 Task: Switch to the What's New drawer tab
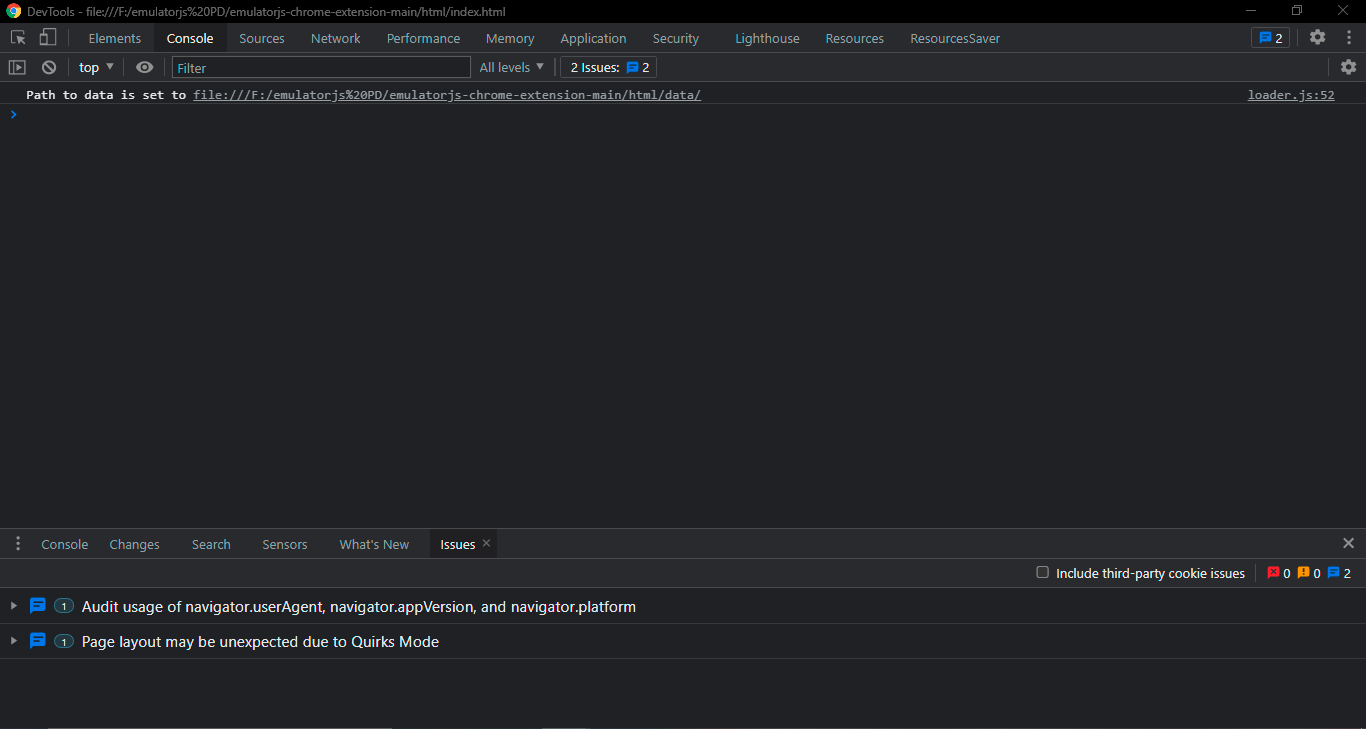[x=374, y=544]
